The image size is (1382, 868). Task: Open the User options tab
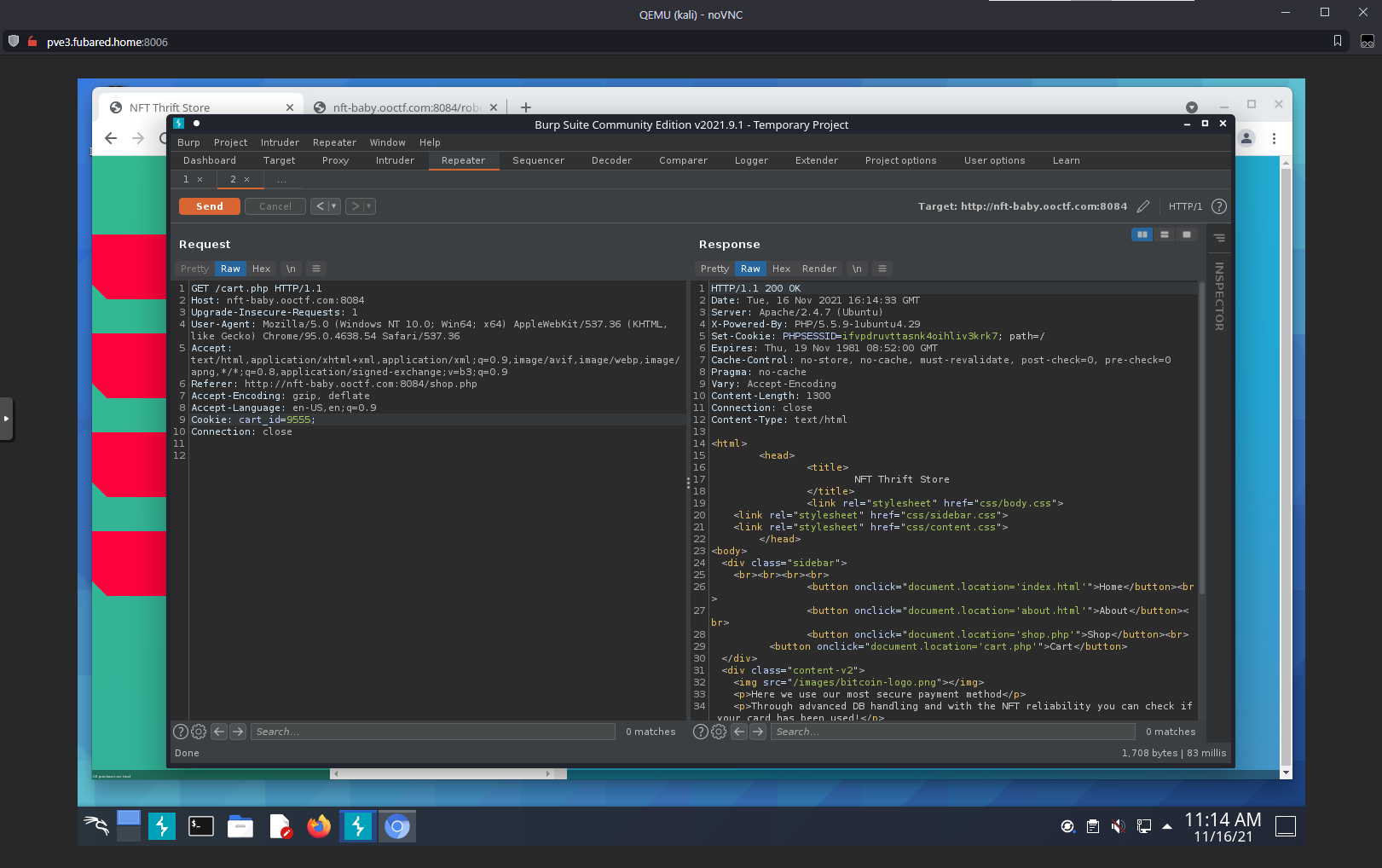click(994, 160)
